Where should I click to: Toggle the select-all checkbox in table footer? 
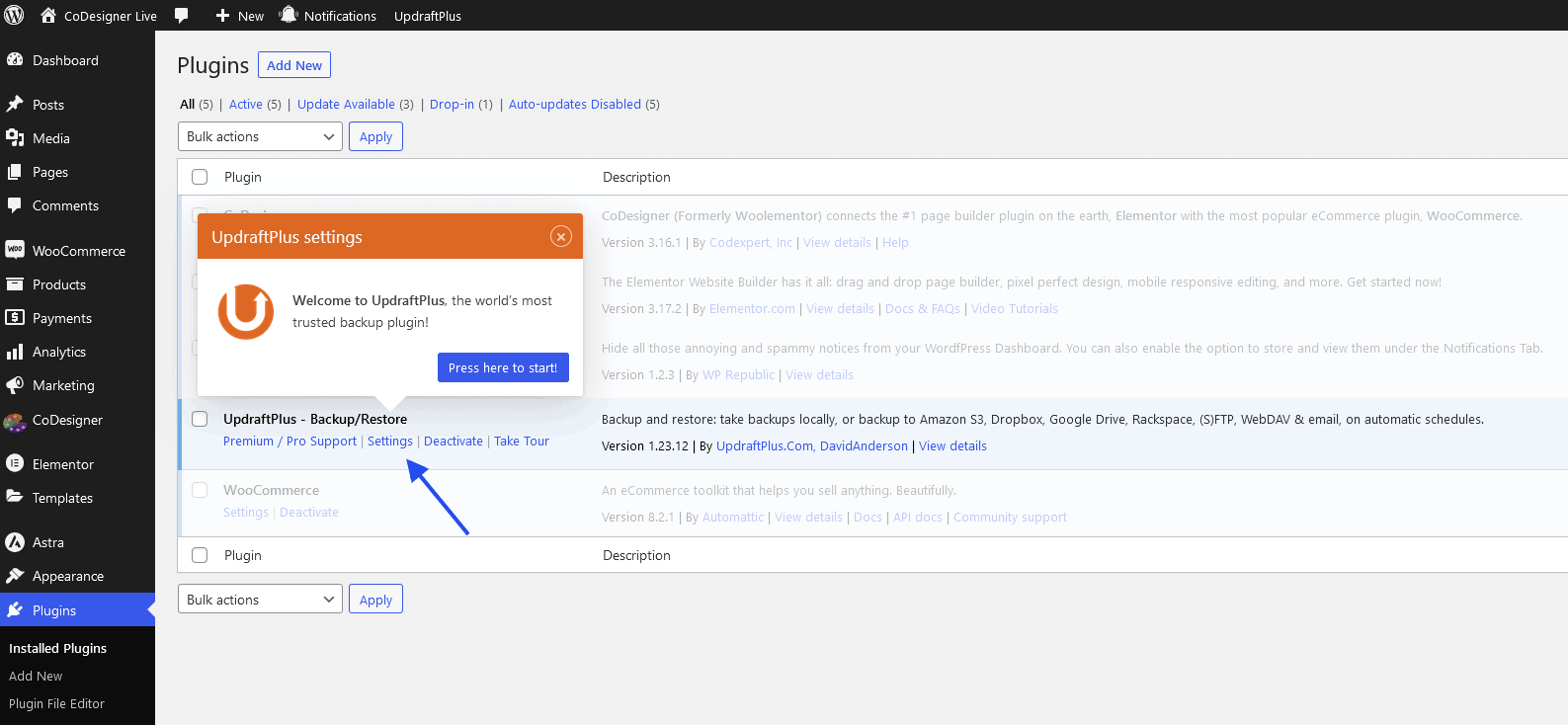coord(200,555)
